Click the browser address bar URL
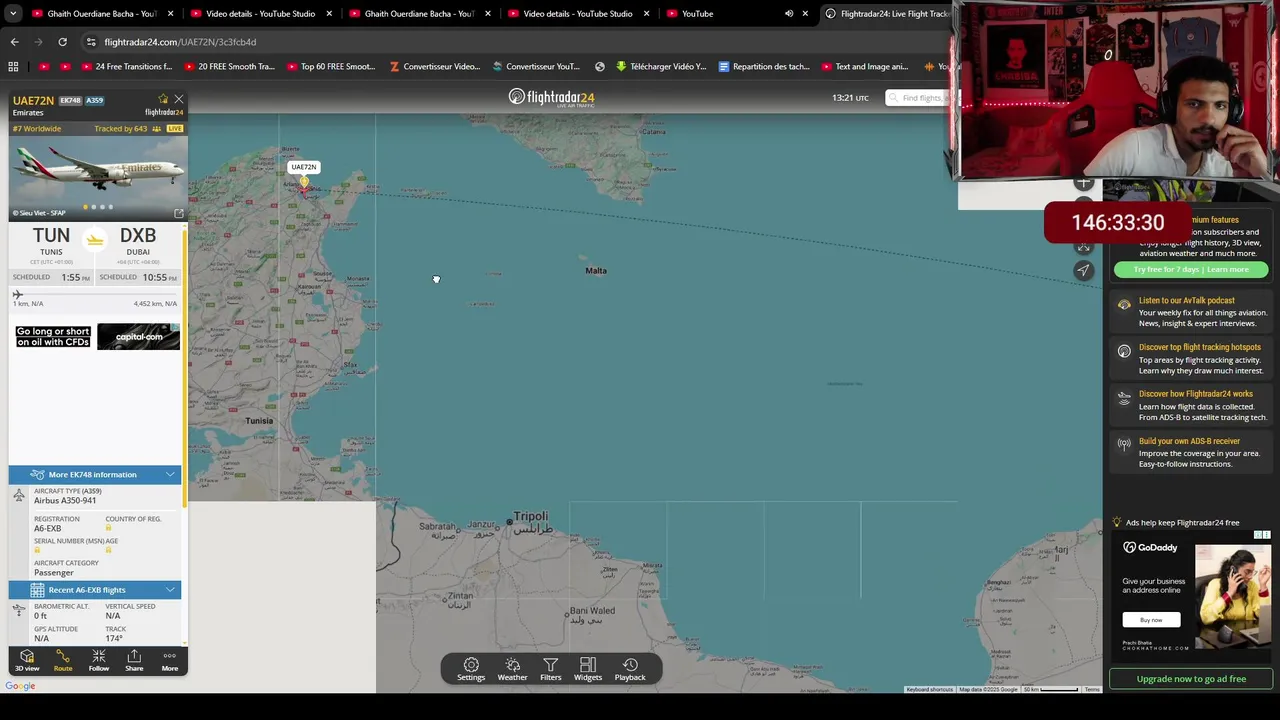 click(x=180, y=42)
